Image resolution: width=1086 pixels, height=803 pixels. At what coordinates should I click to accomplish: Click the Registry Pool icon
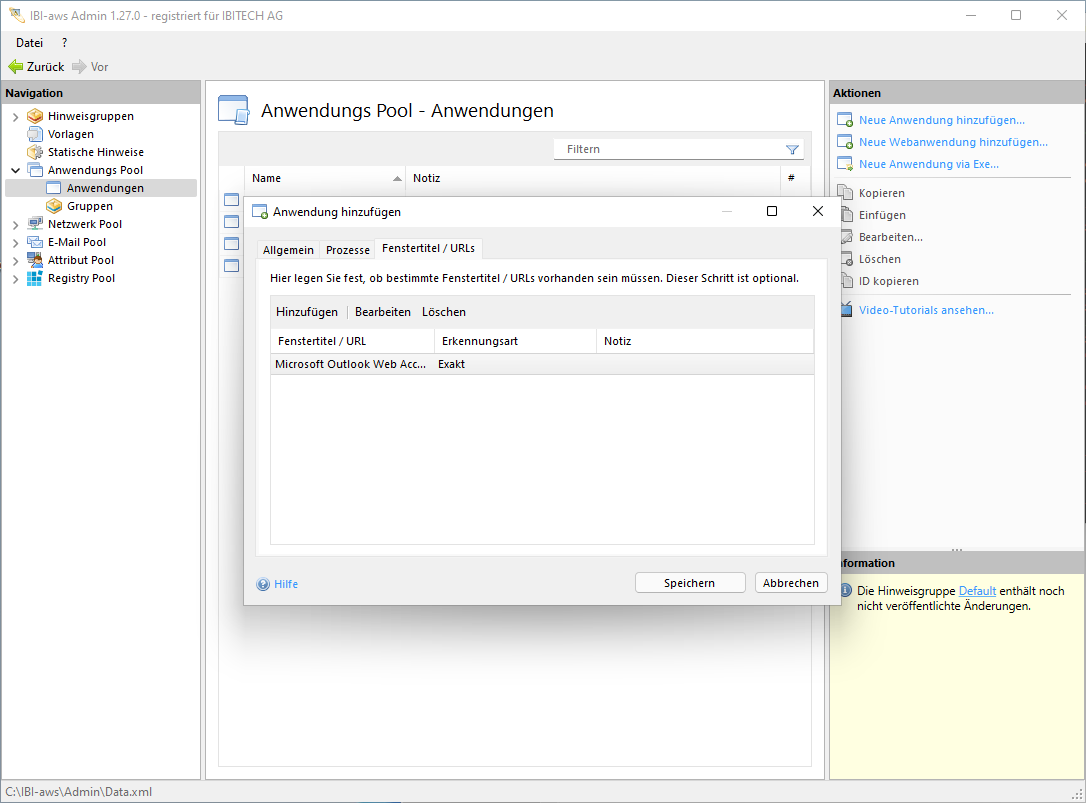35,278
